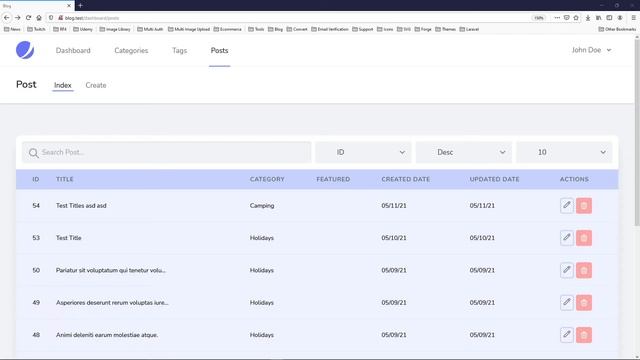This screenshot has height=360, width=640.
Task: Open the Firefox hamburger menu
Action: click(x=633, y=18)
